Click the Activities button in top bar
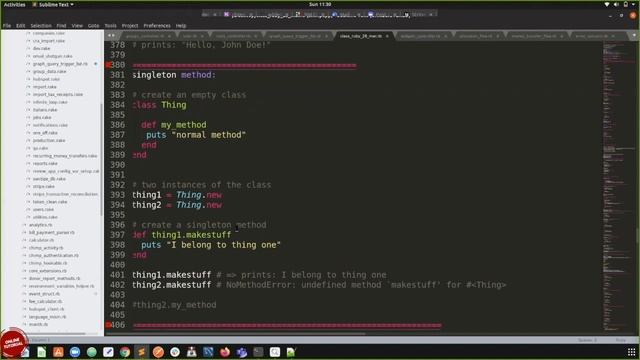The width and height of the screenshot is (640, 360). [14, 4]
